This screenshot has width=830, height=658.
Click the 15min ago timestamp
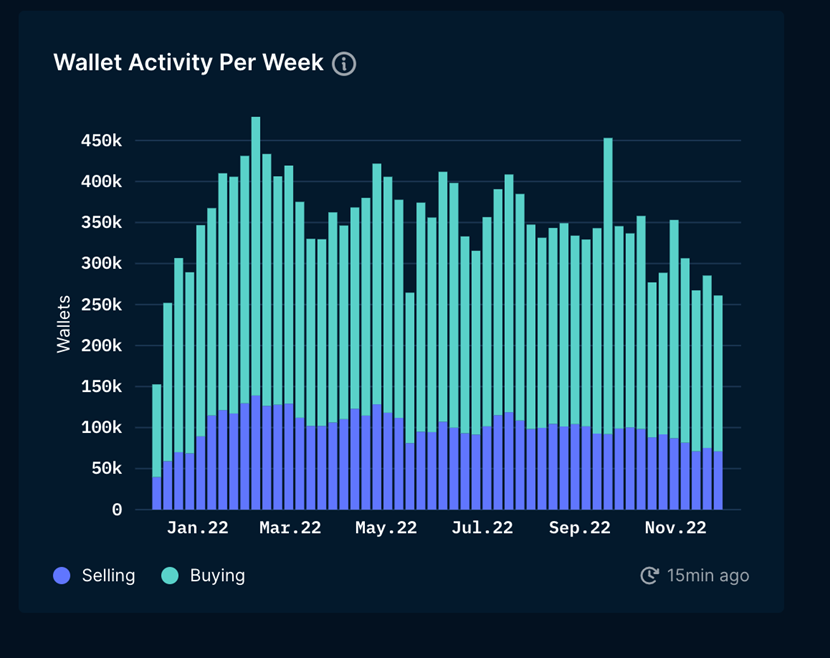tap(708, 575)
